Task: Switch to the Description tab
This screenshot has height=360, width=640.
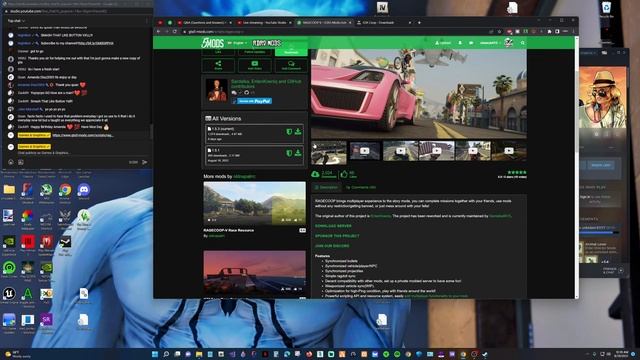Action: [326, 187]
